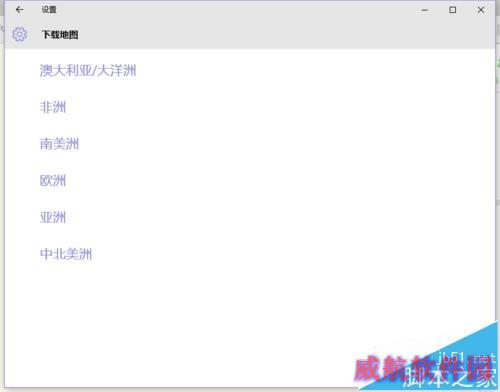Click the jb51.net watermark text
Viewport: 500px width, 392px height.
point(467,358)
